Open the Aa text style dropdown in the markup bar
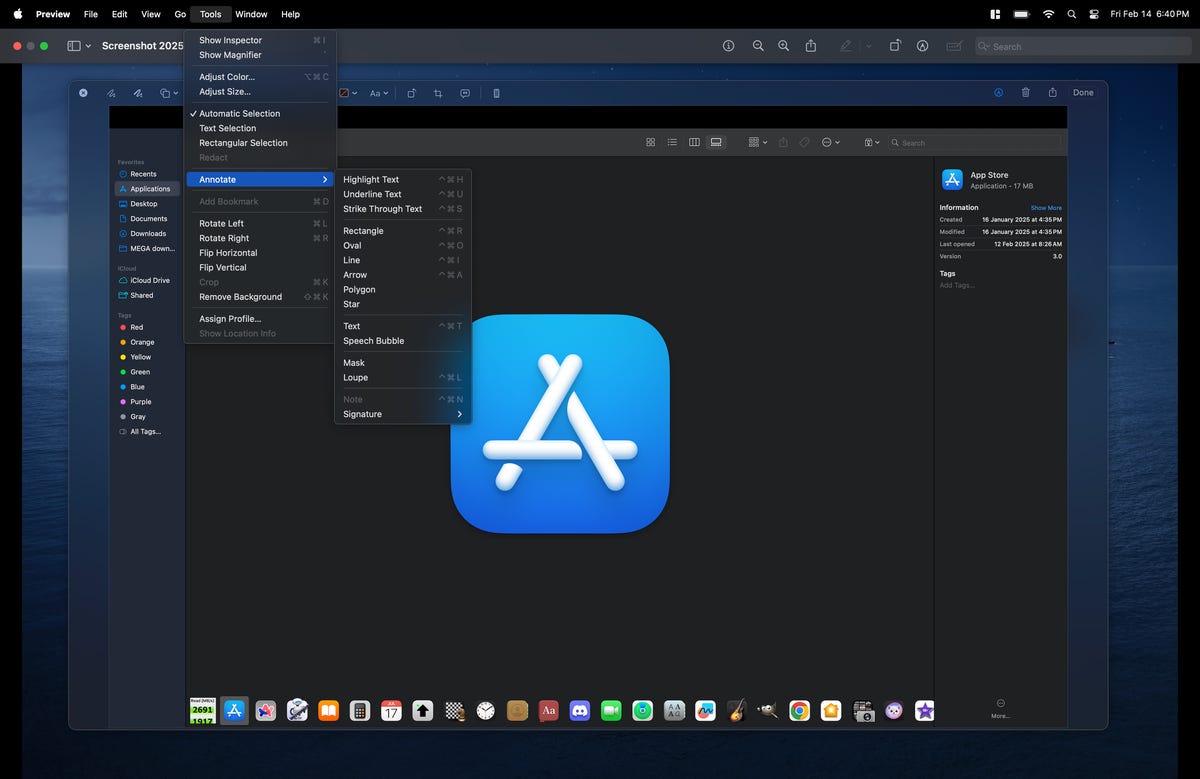Image resolution: width=1200 pixels, height=779 pixels. pos(377,93)
